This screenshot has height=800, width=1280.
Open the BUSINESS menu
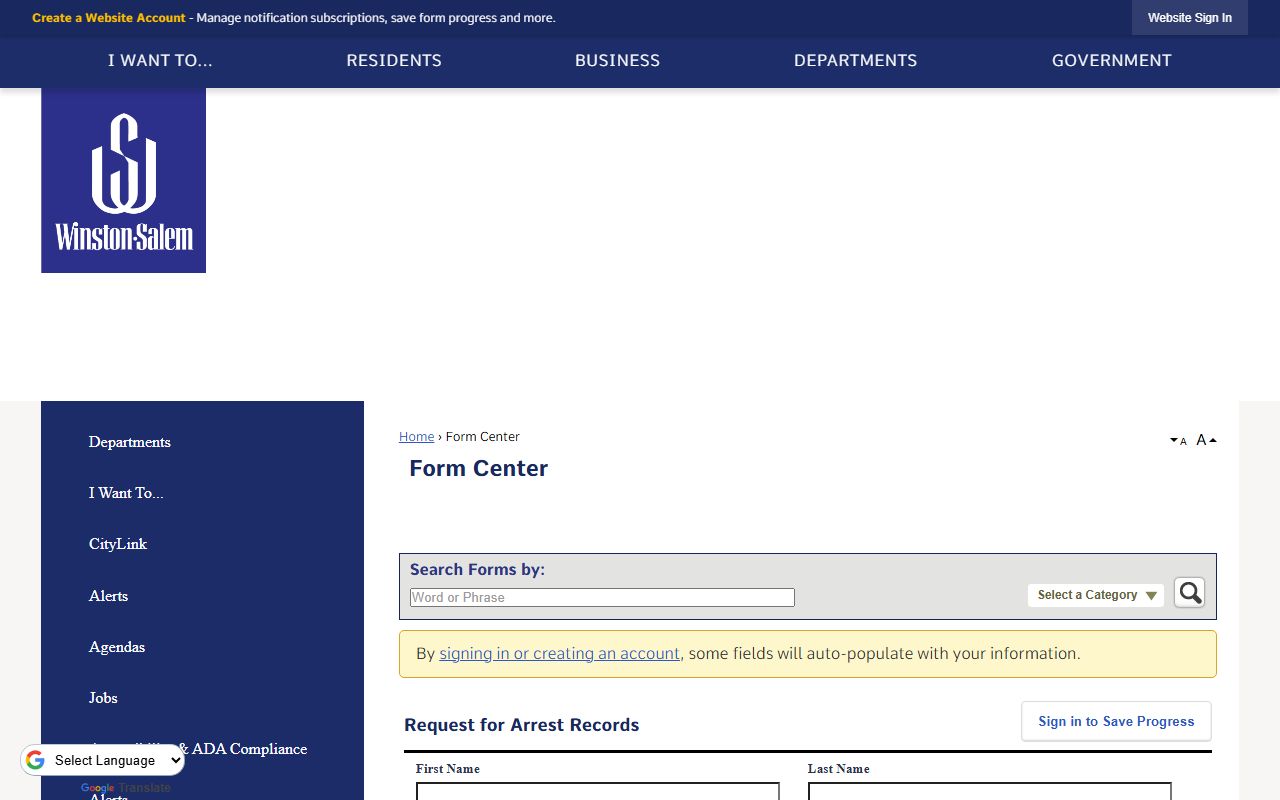point(617,60)
